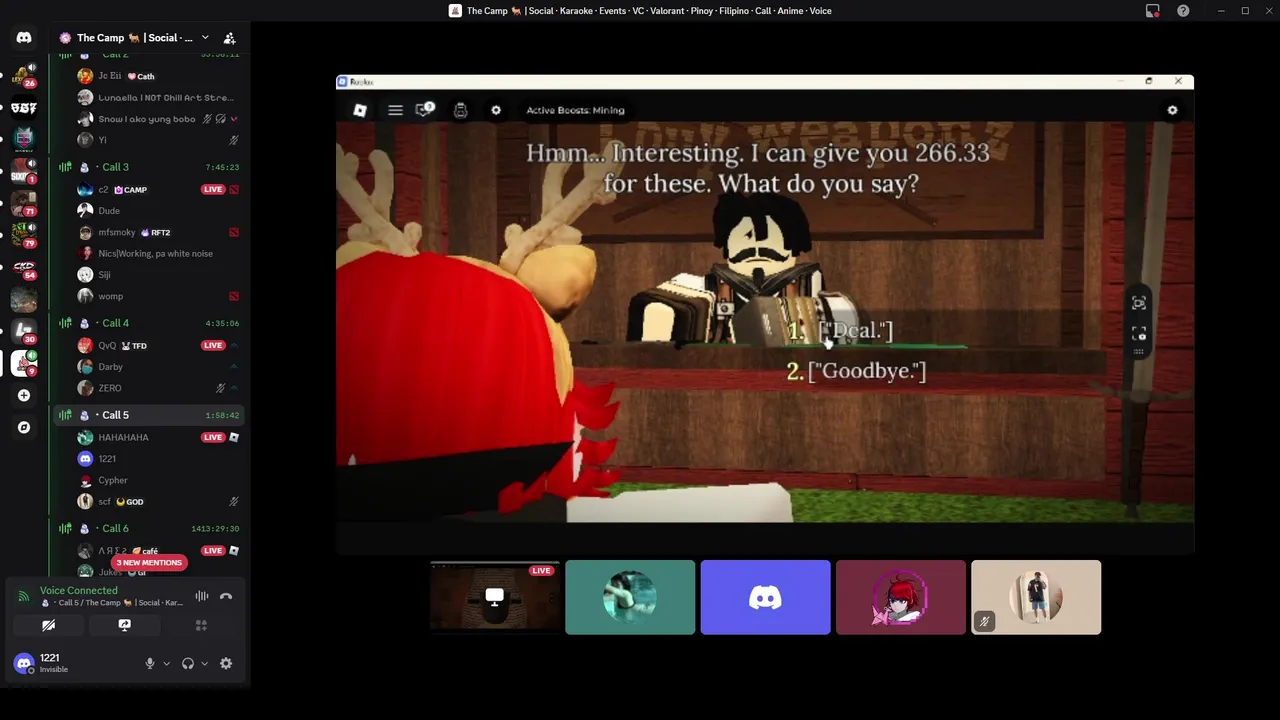The height and width of the screenshot is (720, 1280).
Task: Open Discover servers compass icon
Action: coord(24,427)
